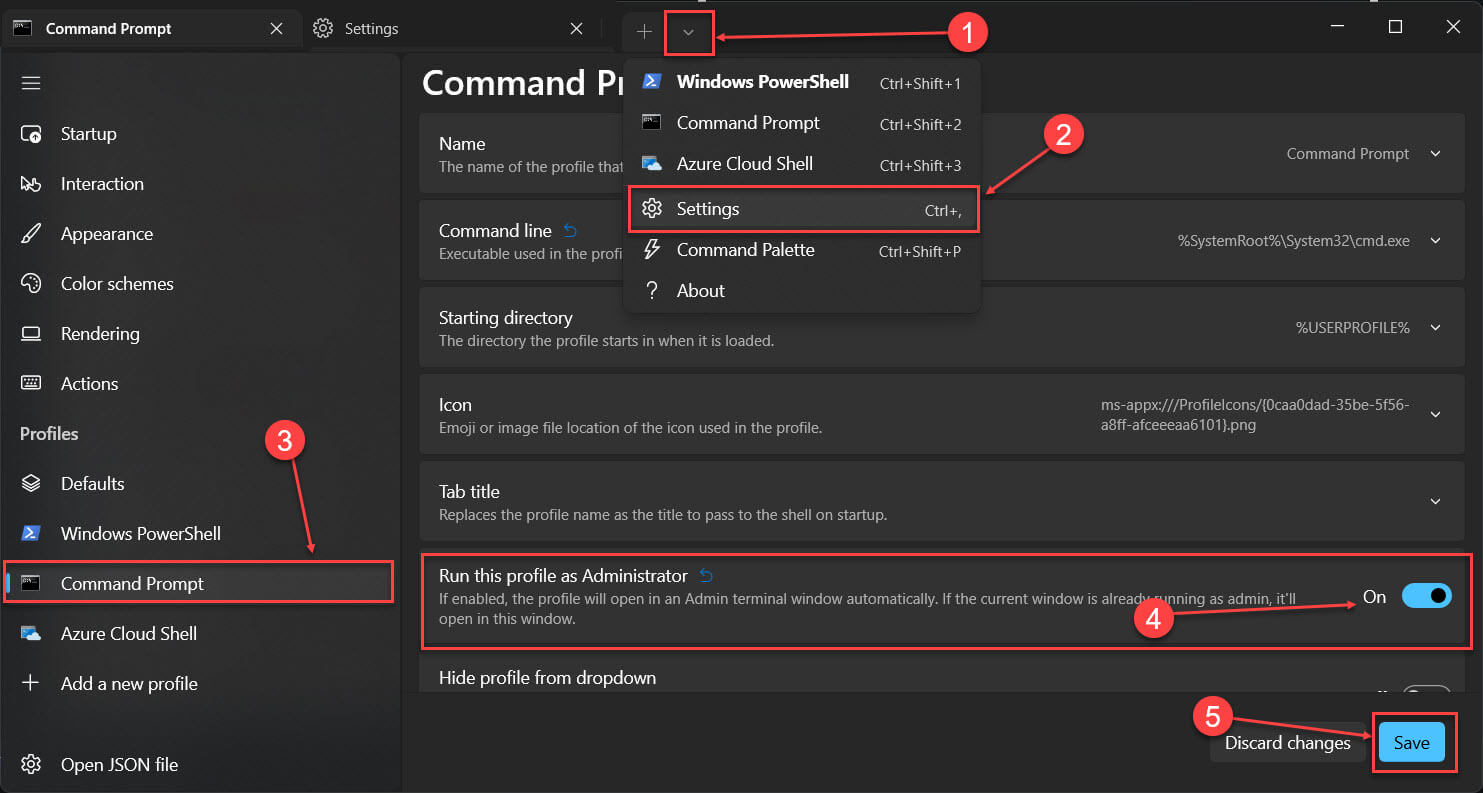Click the PowerShell icon in dropdown menu

pos(652,82)
